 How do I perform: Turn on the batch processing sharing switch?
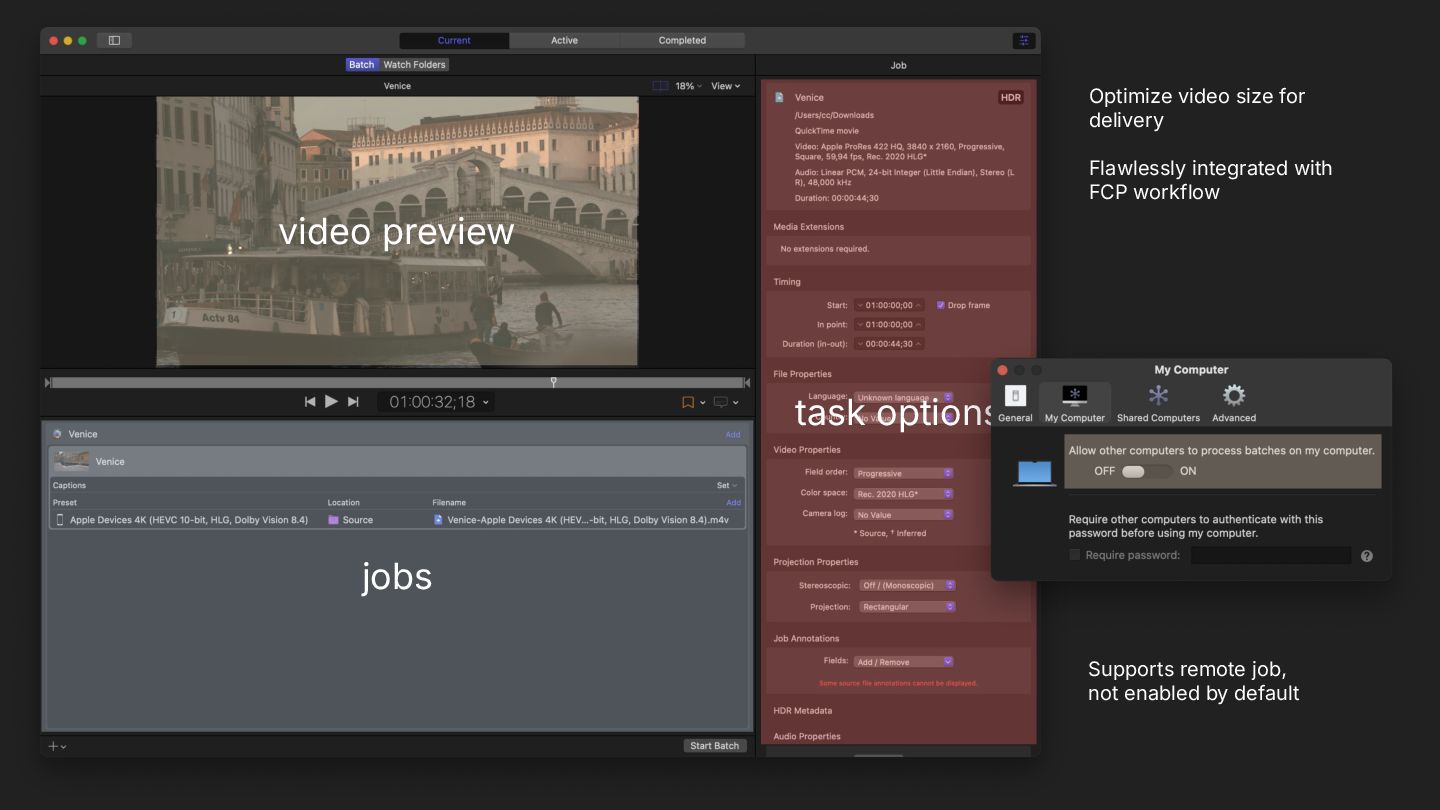pyautogui.click(x=1146, y=471)
